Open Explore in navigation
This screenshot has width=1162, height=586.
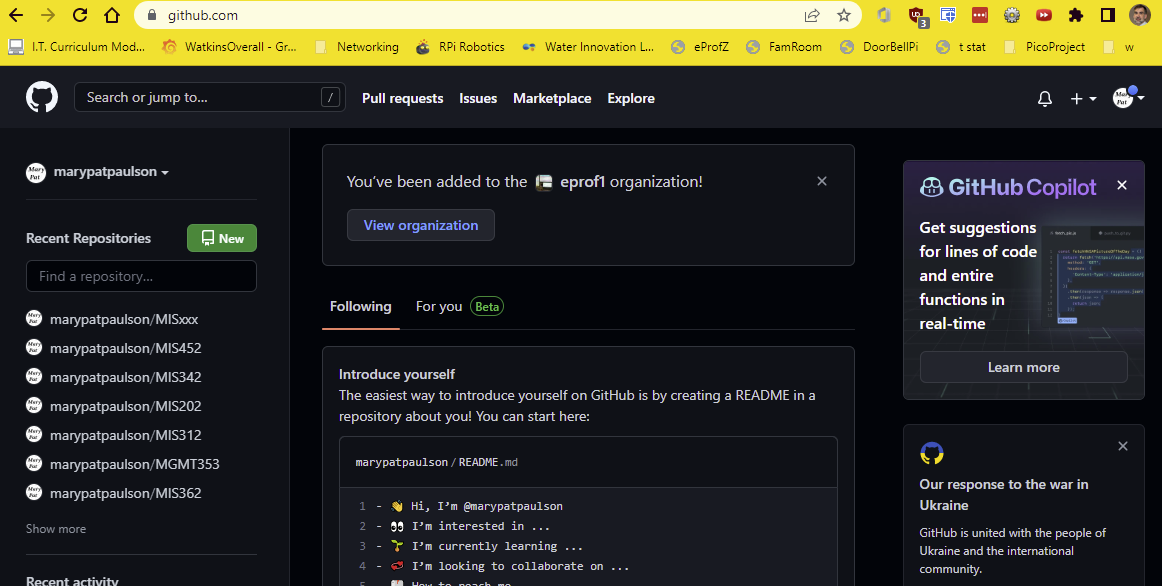[x=631, y=99]
